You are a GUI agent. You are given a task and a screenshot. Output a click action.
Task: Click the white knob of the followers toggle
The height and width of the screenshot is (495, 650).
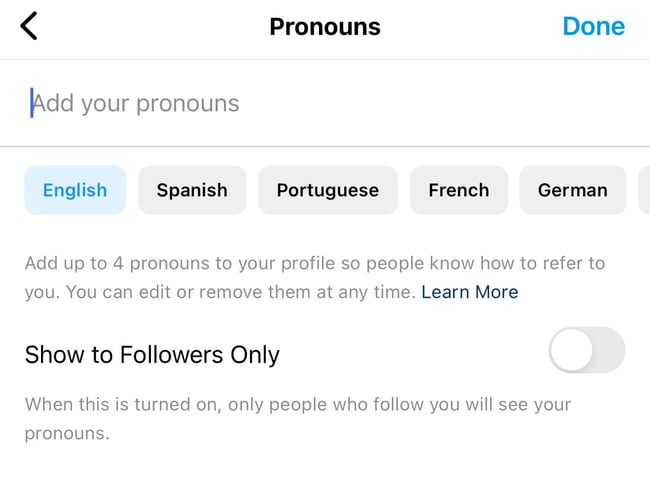click(572, 350)
